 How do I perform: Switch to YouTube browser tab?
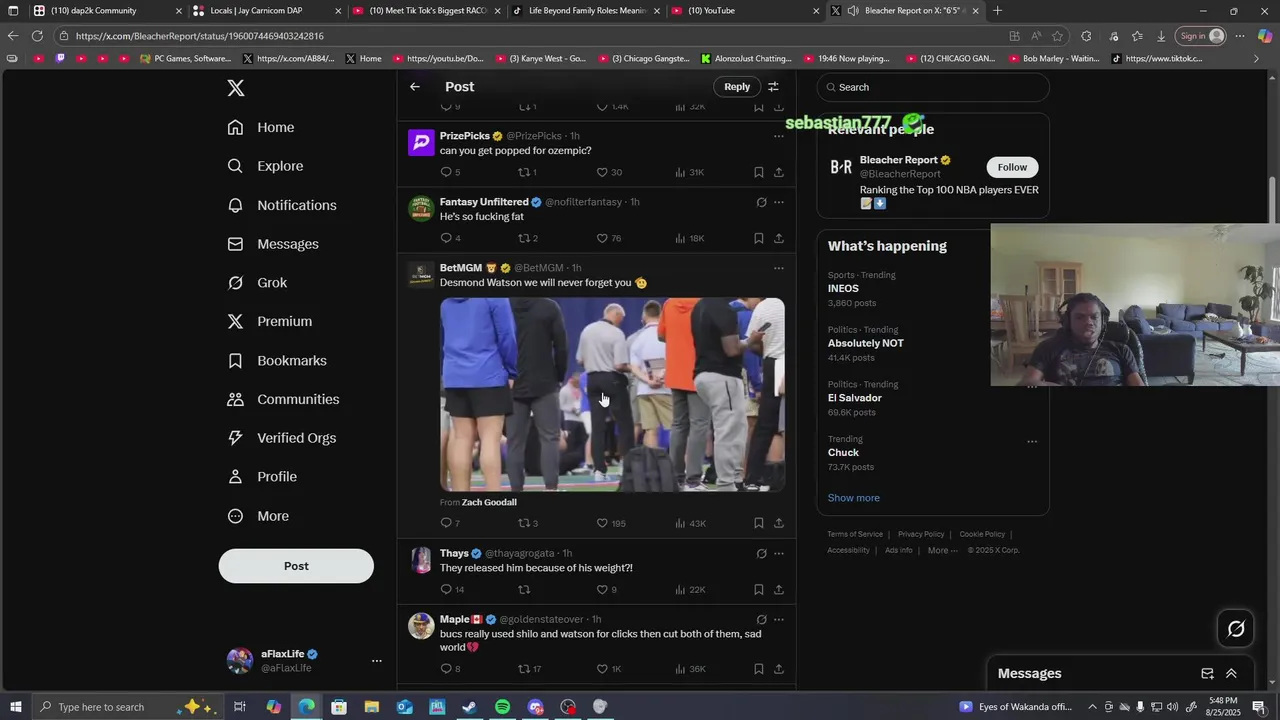[x=745, y=11]
